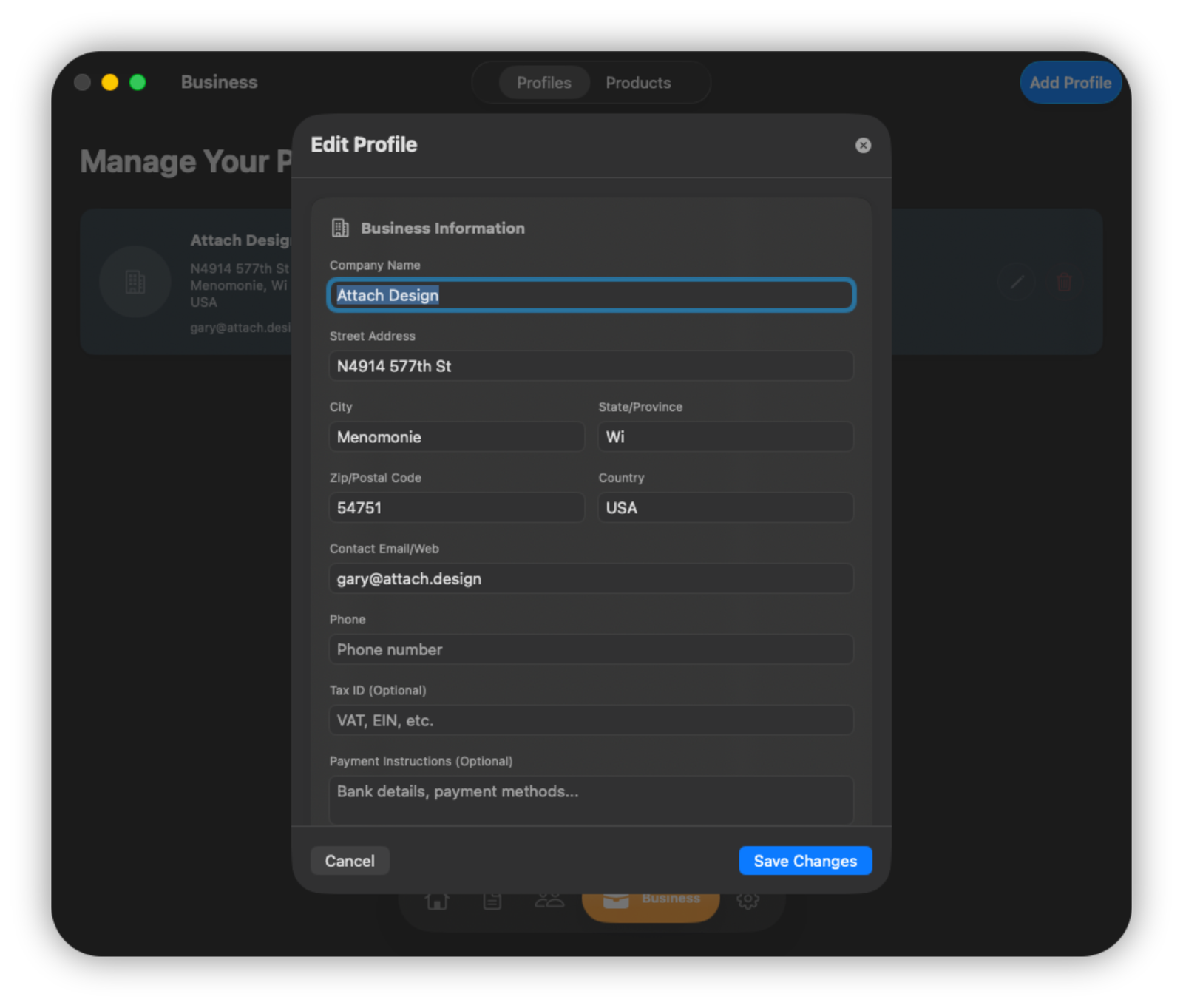This screenshot has width=1183, height=1008.
Task: Open clients using the people icon
Action: click(x=549, y=900)
